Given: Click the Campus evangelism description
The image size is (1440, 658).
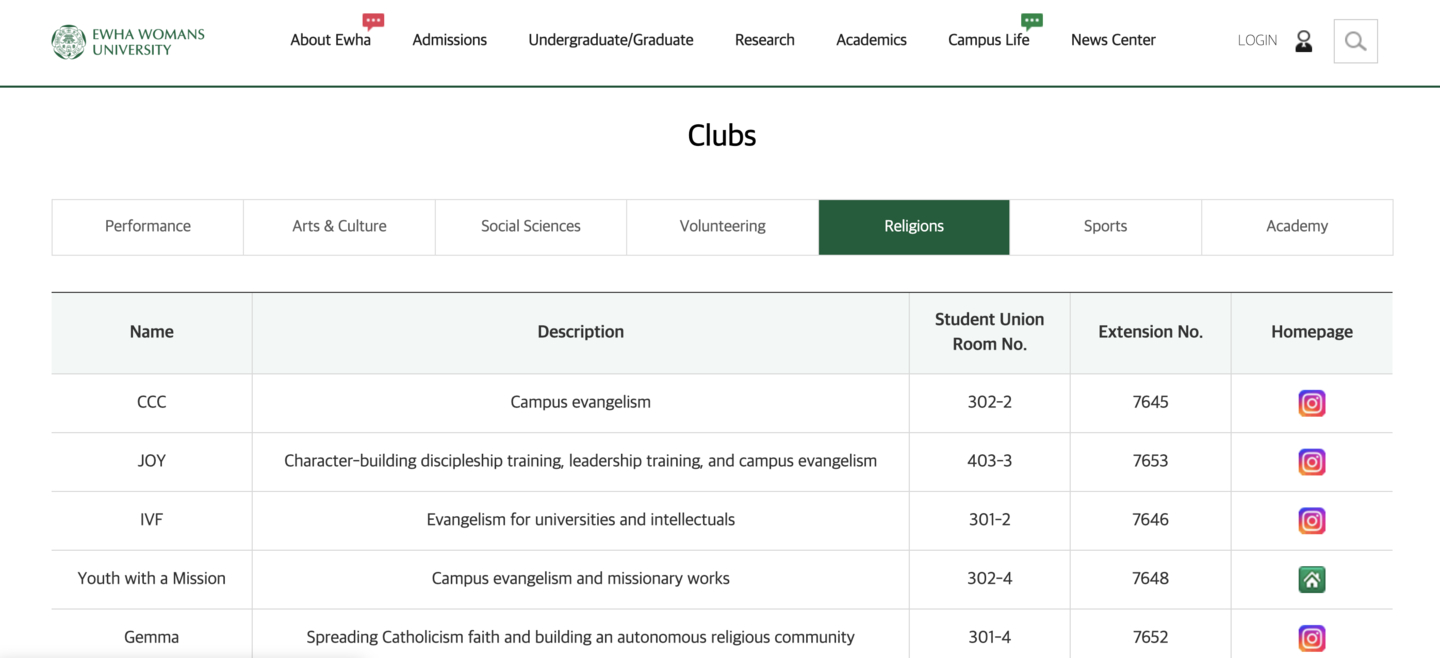Looking at the screenshot, I should coord(580,403).
